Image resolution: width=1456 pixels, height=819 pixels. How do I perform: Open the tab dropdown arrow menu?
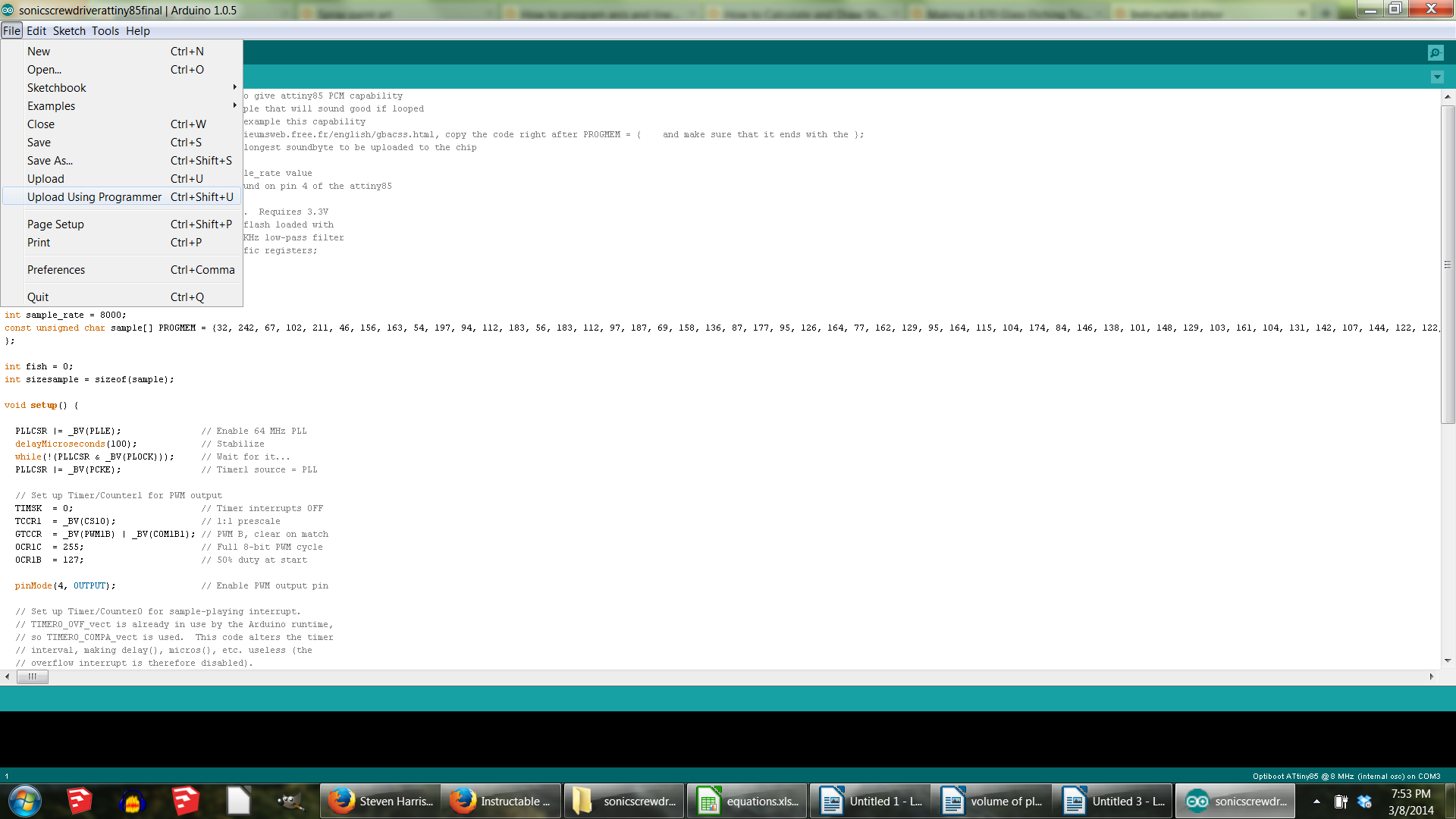coord(1437,77)
